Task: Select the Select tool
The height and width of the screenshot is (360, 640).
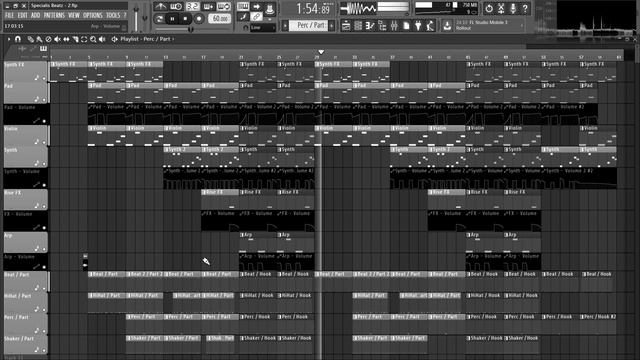Action: [x=84, y=39]
